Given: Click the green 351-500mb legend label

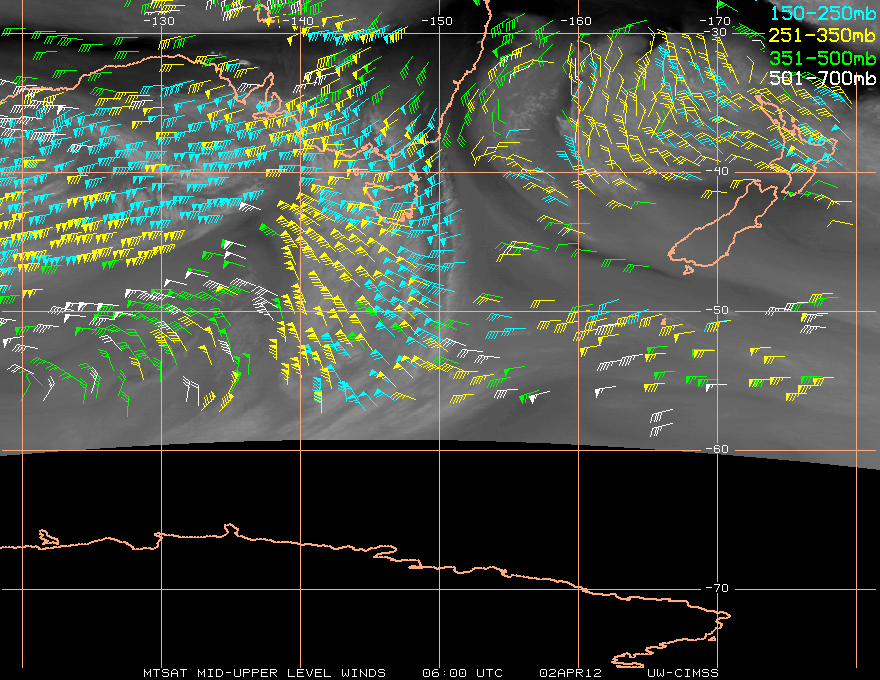Looking at the screenshot, I should click(822, 58).
